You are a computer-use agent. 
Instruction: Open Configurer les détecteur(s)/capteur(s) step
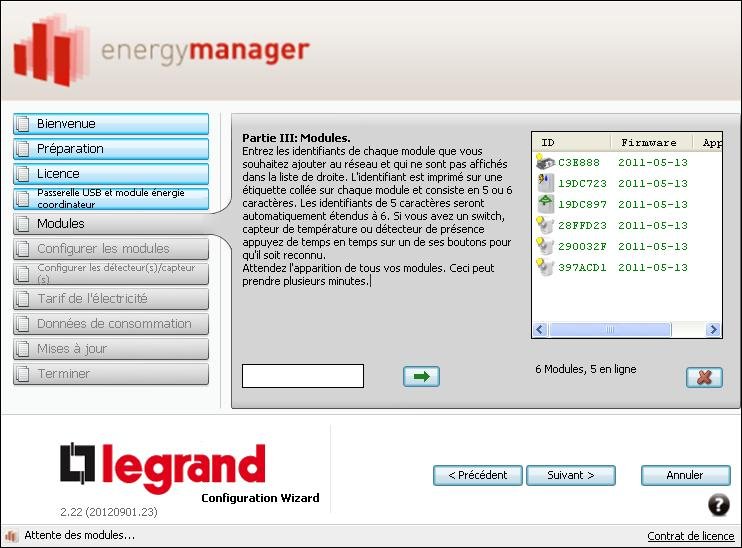(111, 274)
